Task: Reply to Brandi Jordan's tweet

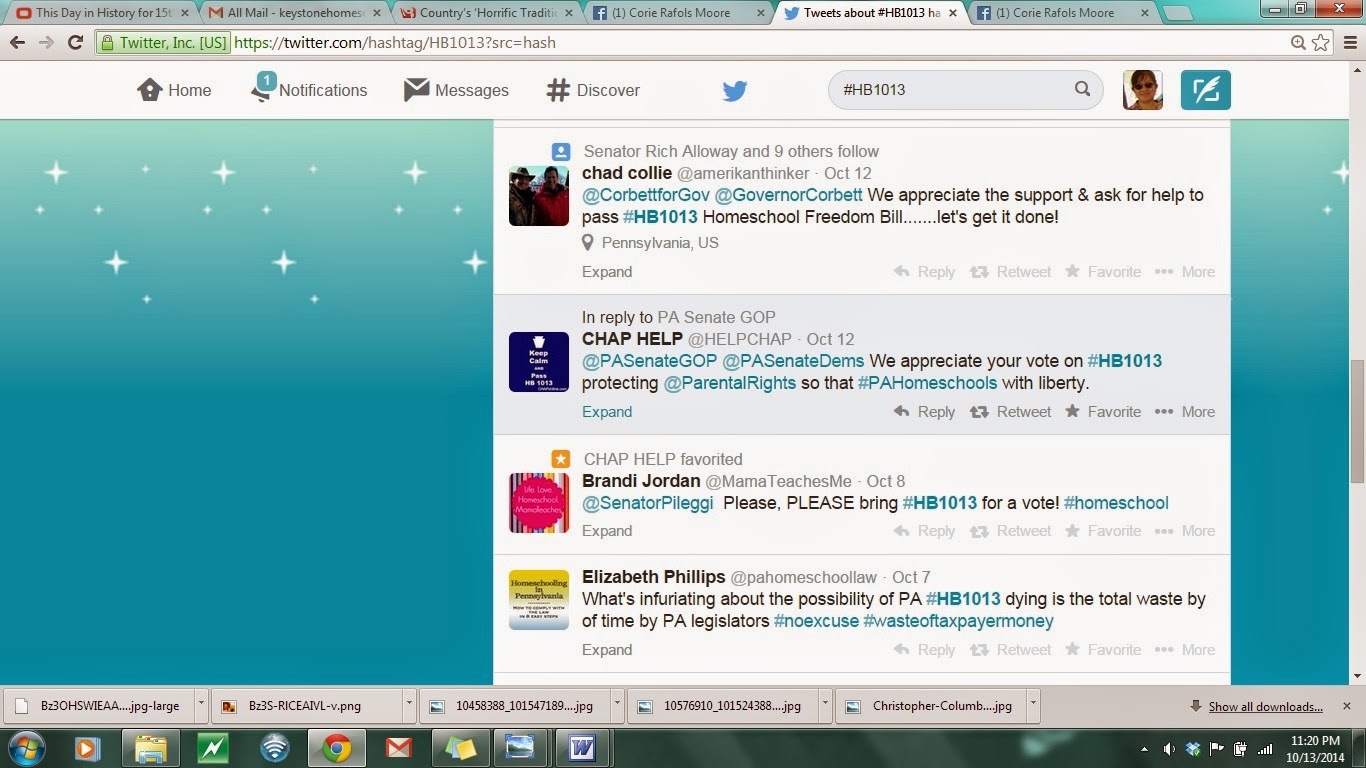Action: (924, 531)
